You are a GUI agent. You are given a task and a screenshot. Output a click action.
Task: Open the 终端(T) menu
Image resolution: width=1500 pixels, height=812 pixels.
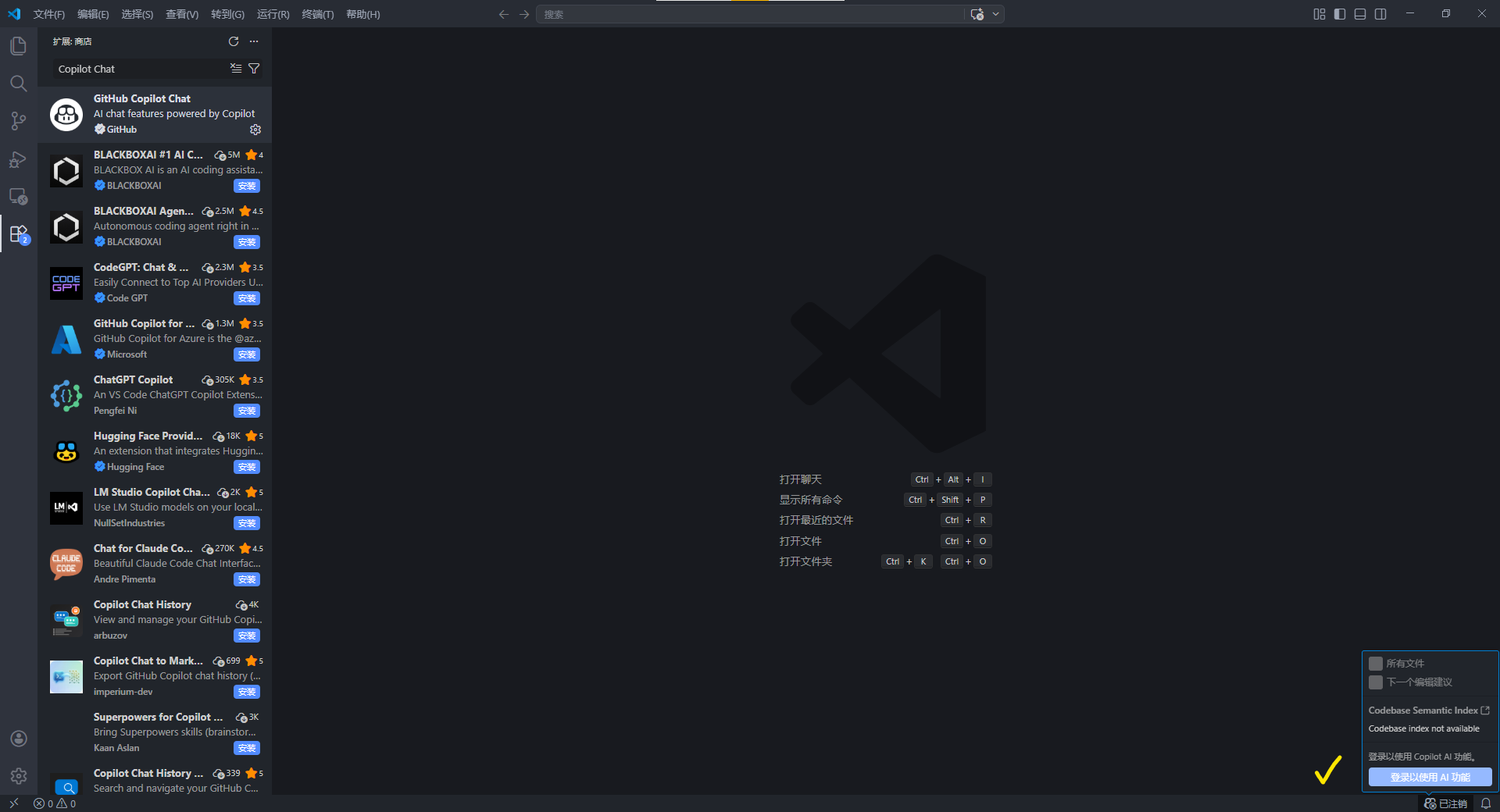tap(317, 14)
